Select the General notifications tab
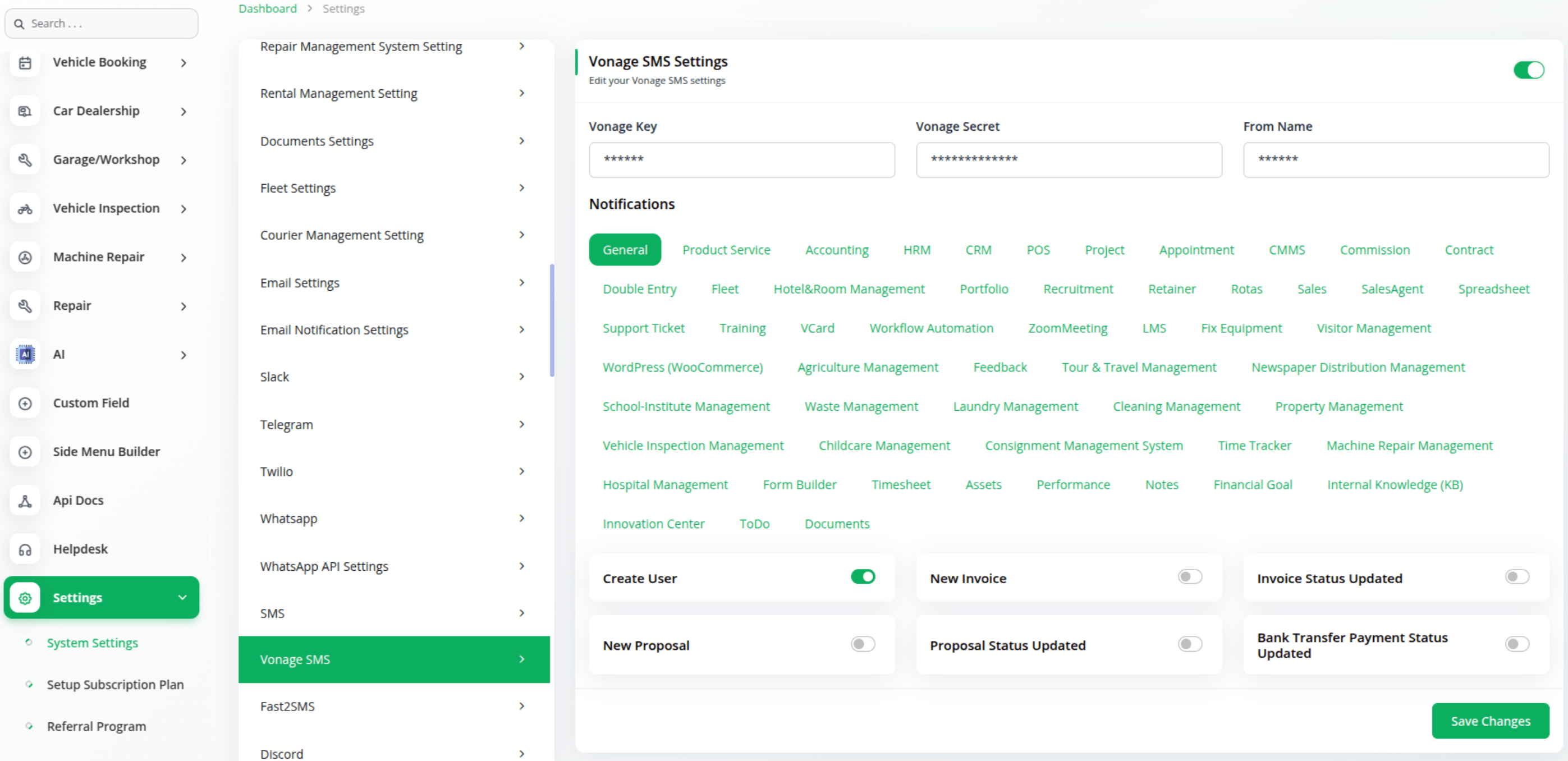Viewport: 1568px width, 761px height. coord(625,250)
